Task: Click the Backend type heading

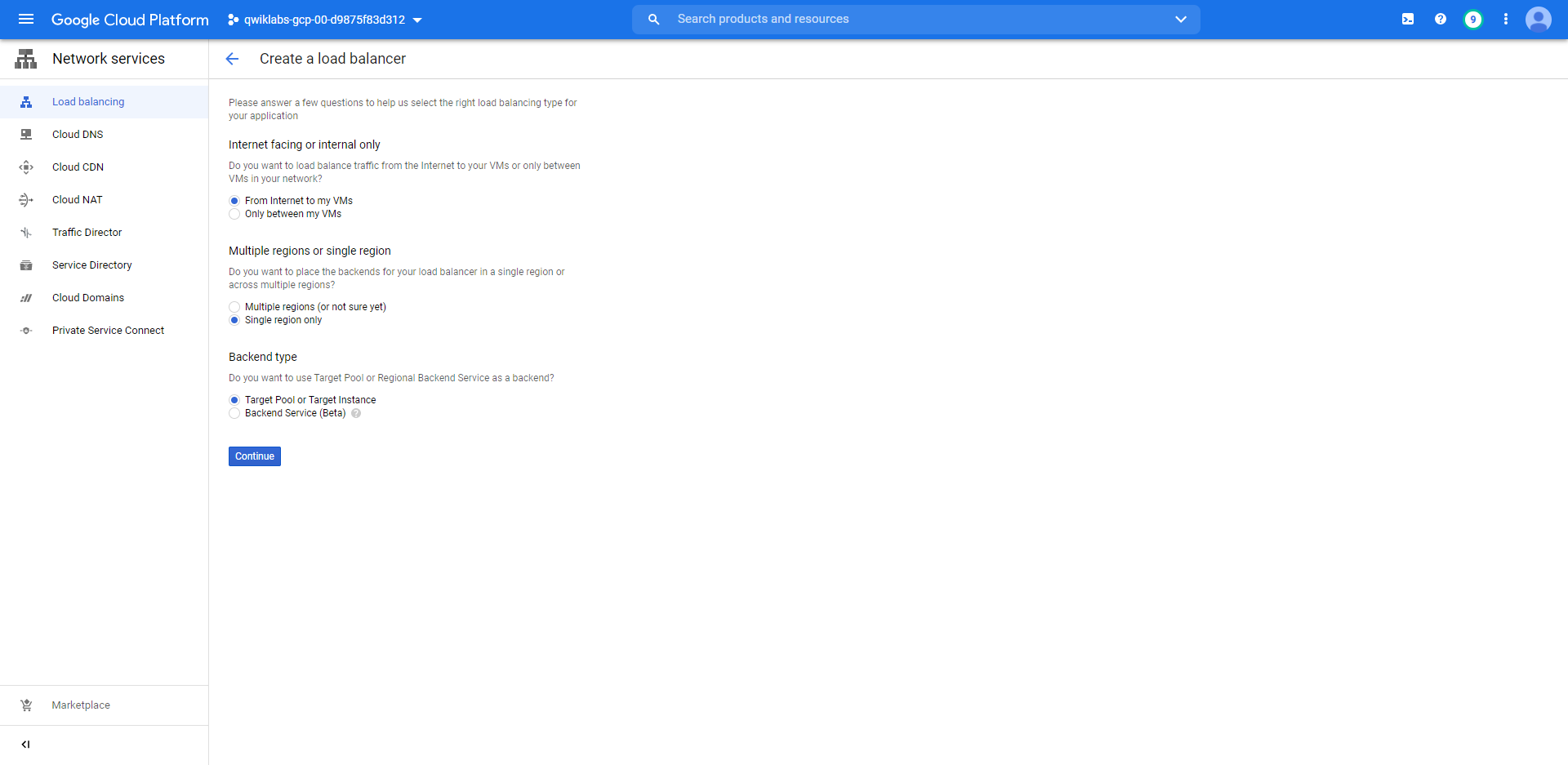Action: pos(263,357)
